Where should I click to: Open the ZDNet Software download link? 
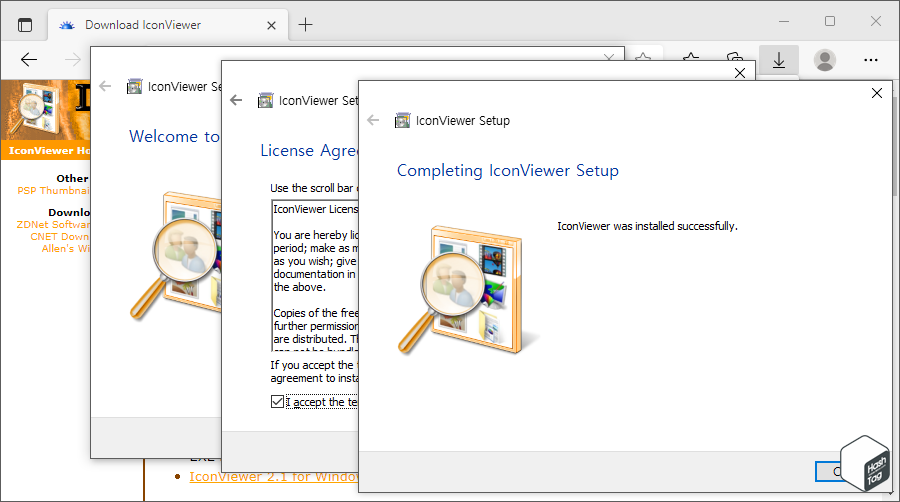pyautogui.click(x=53, y=224)
